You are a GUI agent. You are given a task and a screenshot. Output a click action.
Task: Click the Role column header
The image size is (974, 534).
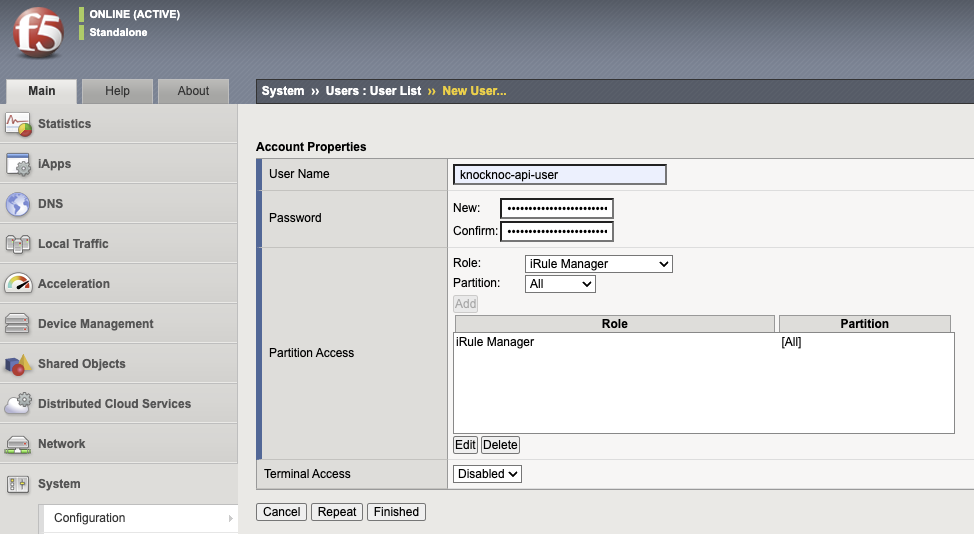tap(614, 324)
